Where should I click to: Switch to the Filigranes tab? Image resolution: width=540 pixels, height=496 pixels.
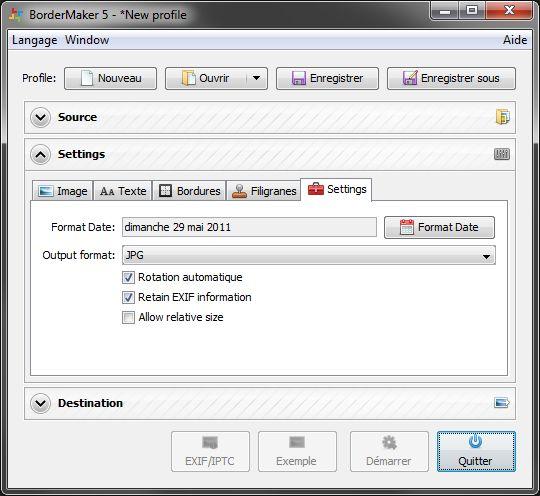click(x=263, y=190)
